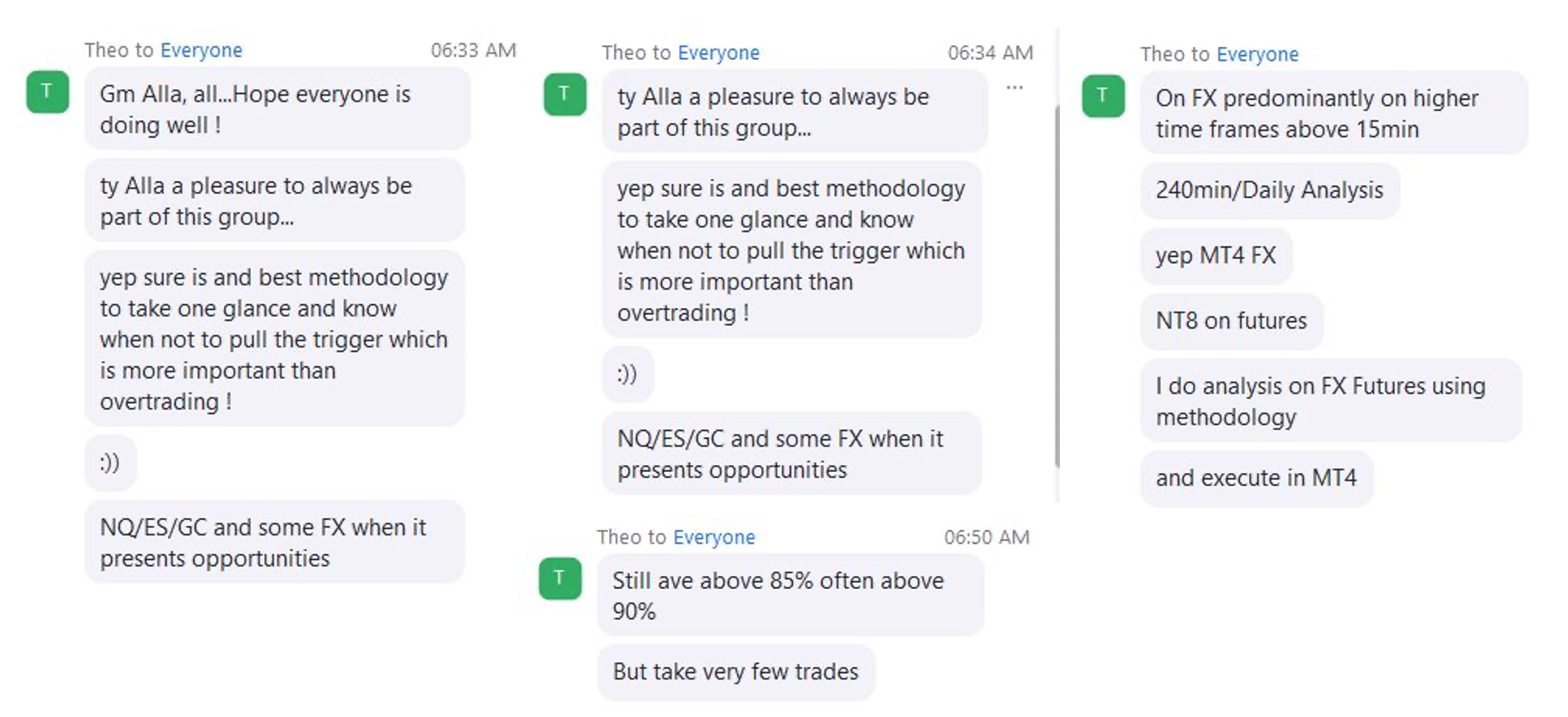Screen dimensions: 1568x717
Task: Click the chat panel vertical scrollbar
Action: click(1057, 286)
